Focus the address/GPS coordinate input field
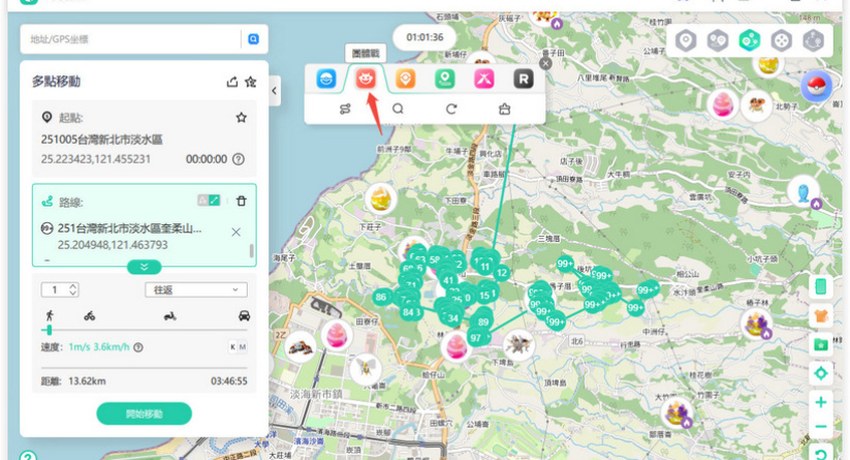Image resolution: width=850 pixels, height=460 pixels. point(132,39)
